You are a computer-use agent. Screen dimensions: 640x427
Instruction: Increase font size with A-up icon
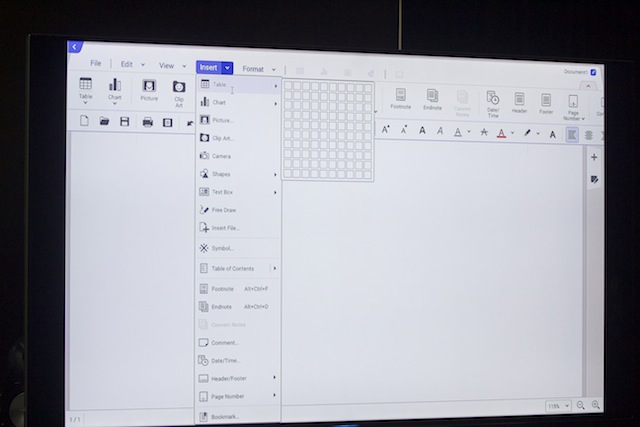[385, 130]
